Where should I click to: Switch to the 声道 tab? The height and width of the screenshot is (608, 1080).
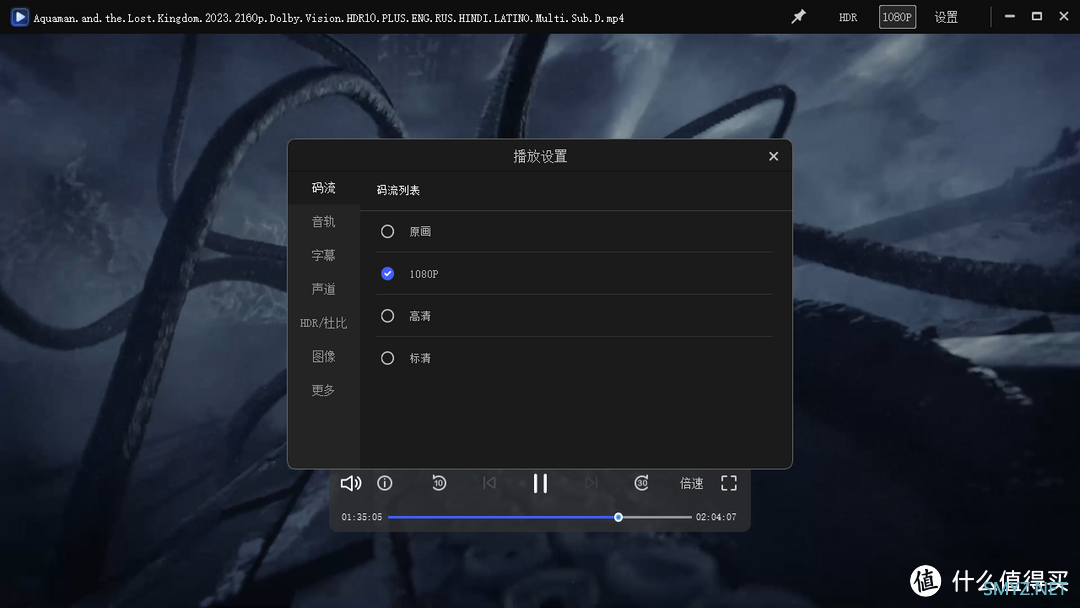coord(324,289)
